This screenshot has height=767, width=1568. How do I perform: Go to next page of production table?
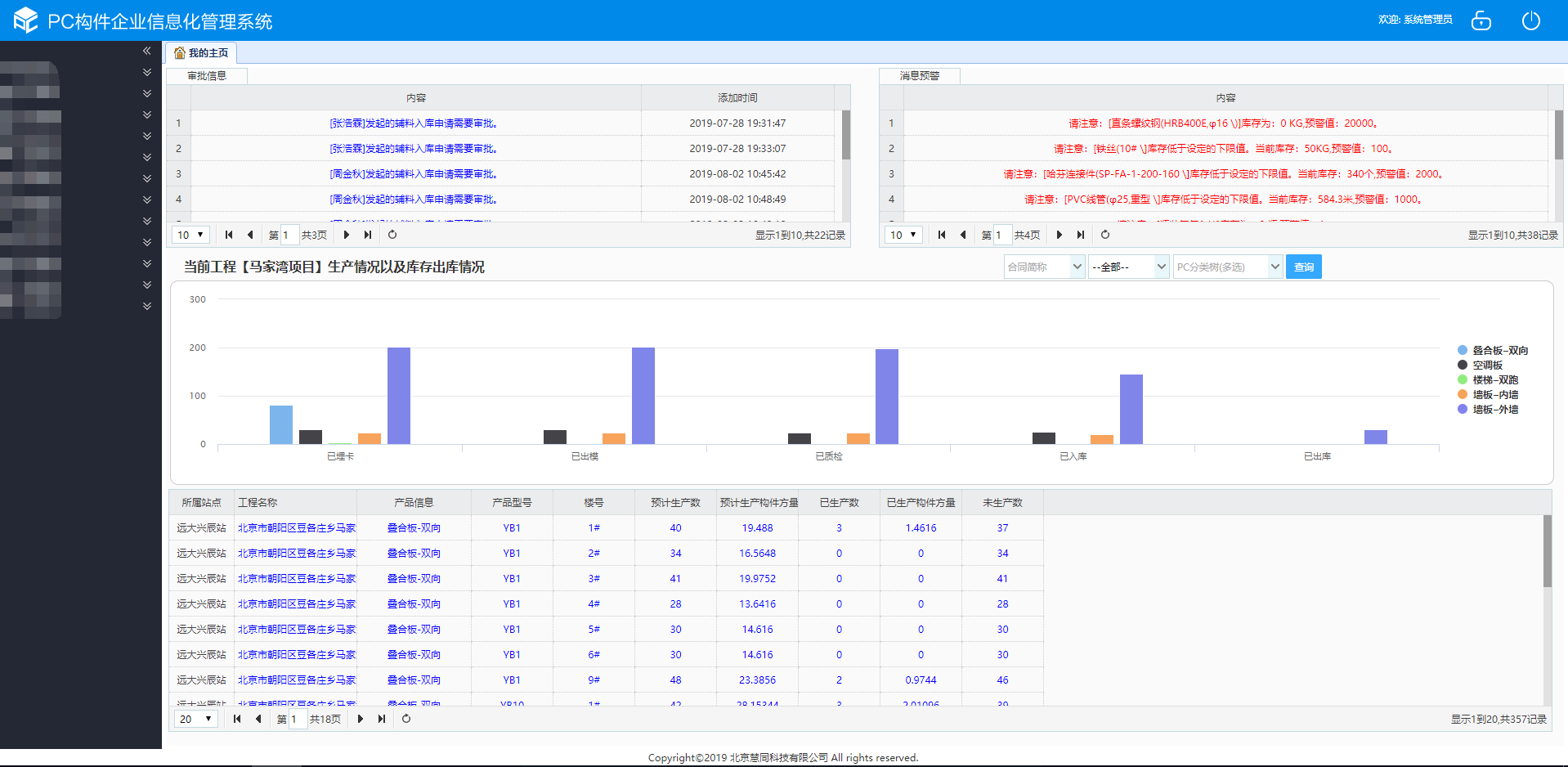click(x=361, y=719)
